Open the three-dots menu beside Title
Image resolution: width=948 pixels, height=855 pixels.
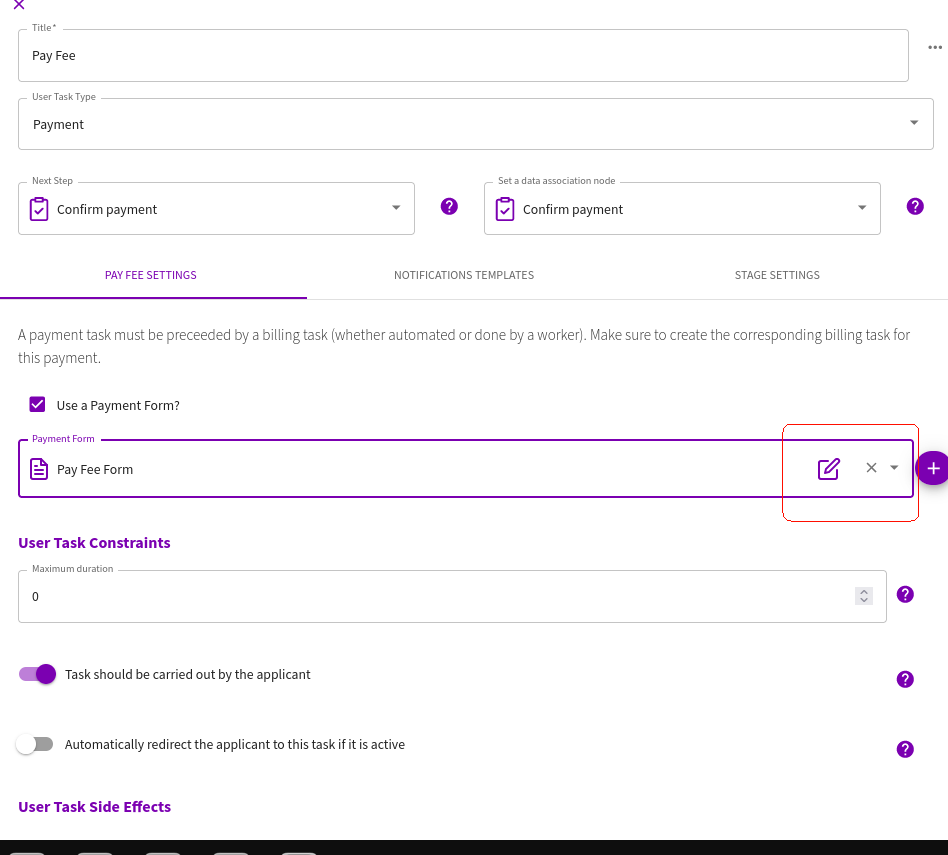935,47
